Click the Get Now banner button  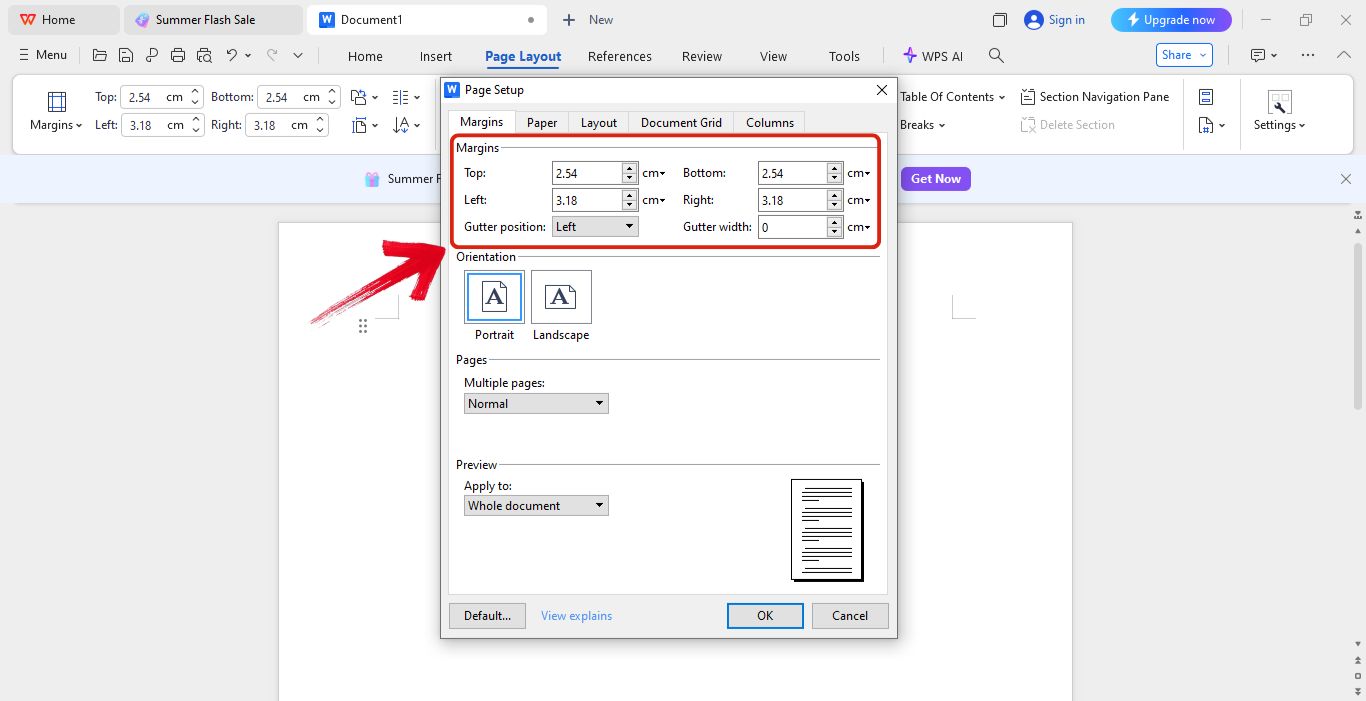pos(936,179)
